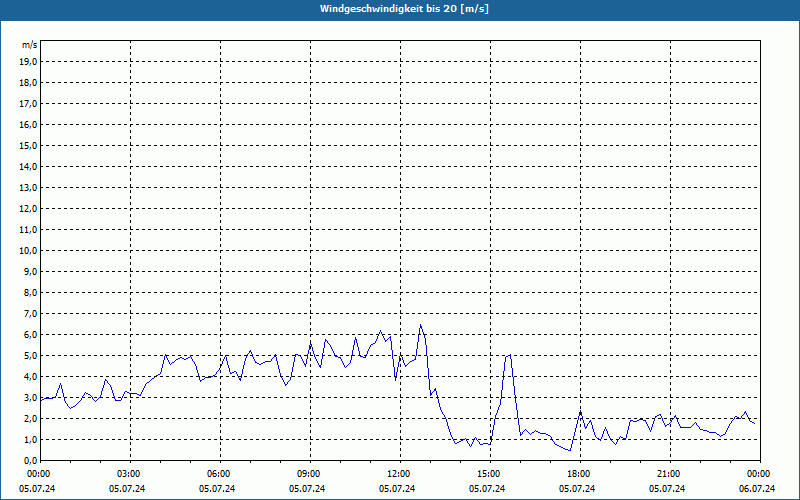Click y-axis value '6,0'
This screenshot has width=800, height=500.
31,335
